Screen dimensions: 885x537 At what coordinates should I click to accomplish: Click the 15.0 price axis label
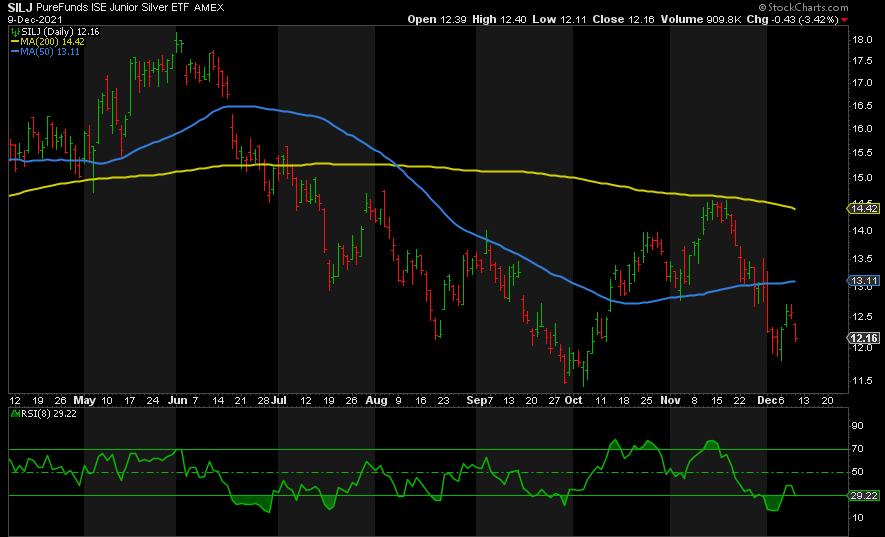click(862, 178)
